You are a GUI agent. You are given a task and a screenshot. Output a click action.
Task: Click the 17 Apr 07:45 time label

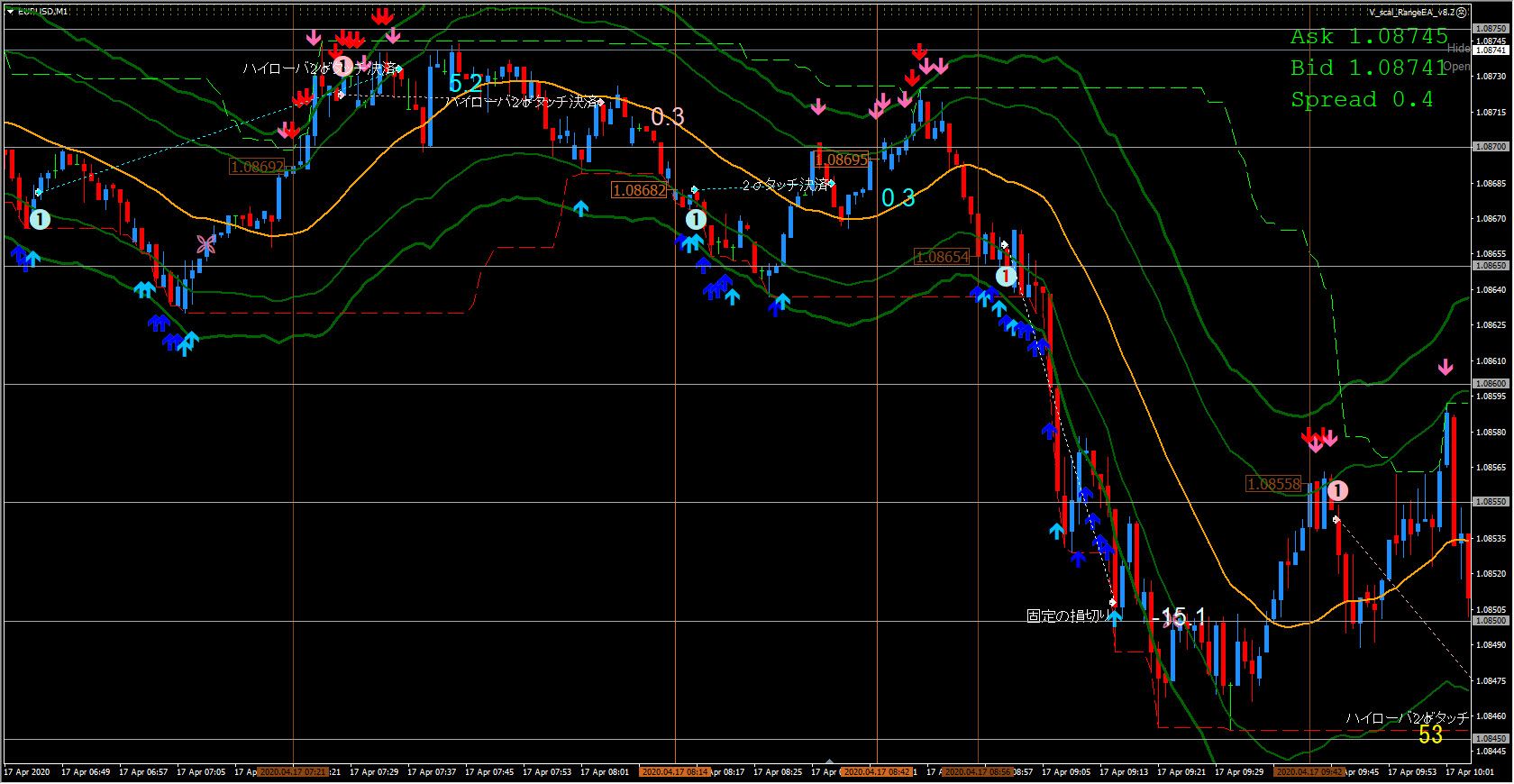489,772
